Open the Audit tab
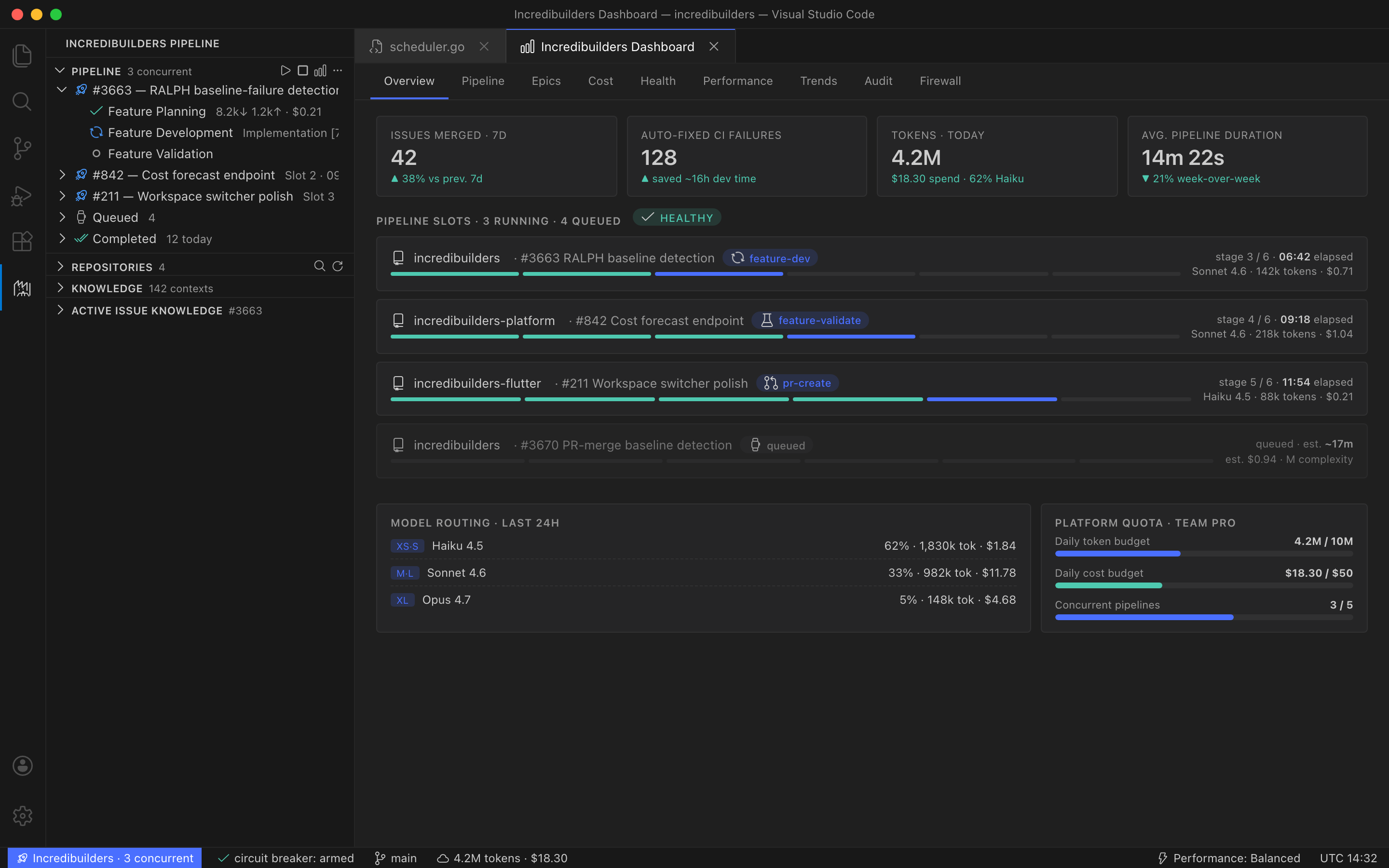1389x868 pixels. tap(878, 81)
